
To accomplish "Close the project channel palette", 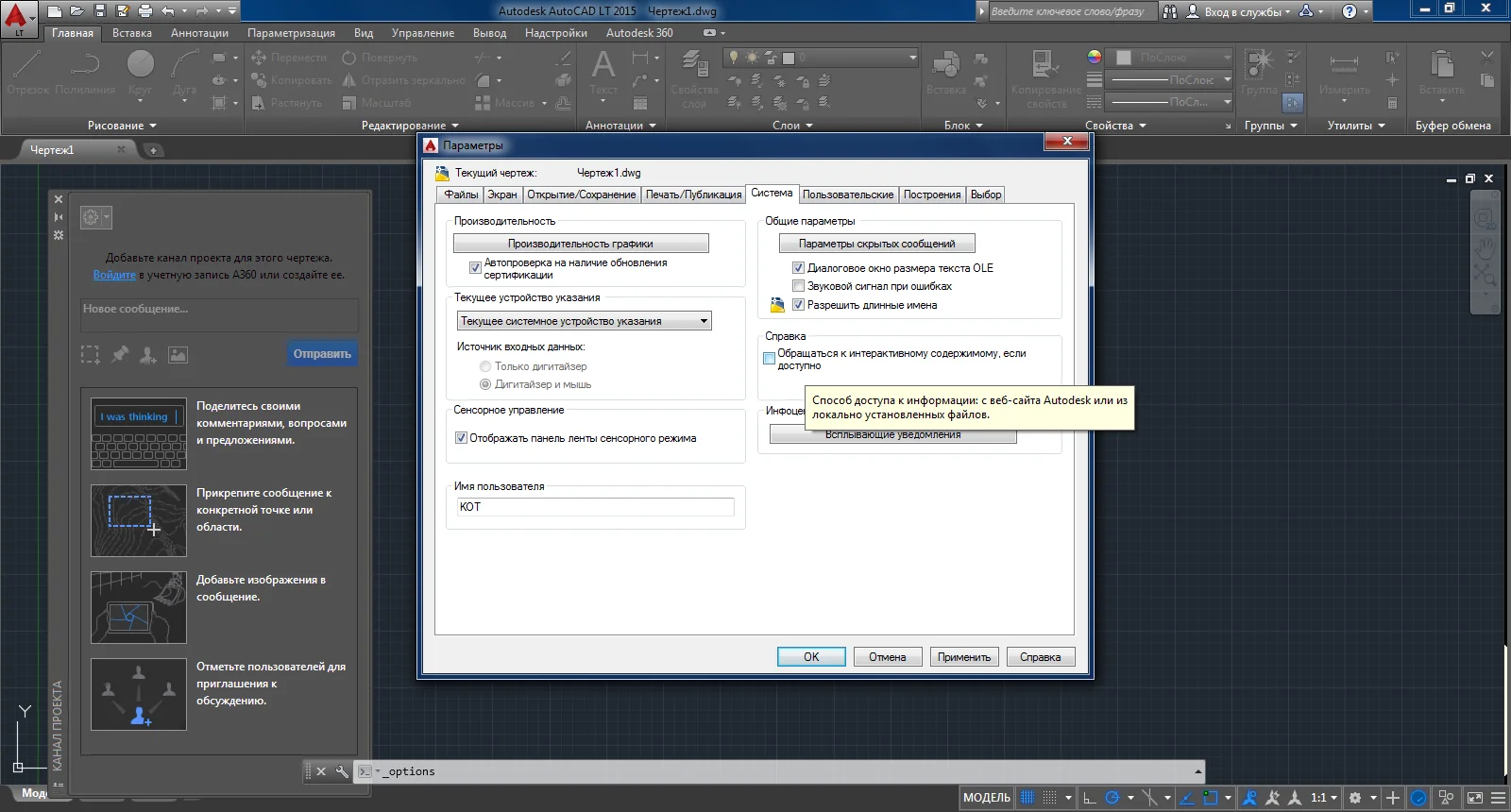I will (59, 199).
